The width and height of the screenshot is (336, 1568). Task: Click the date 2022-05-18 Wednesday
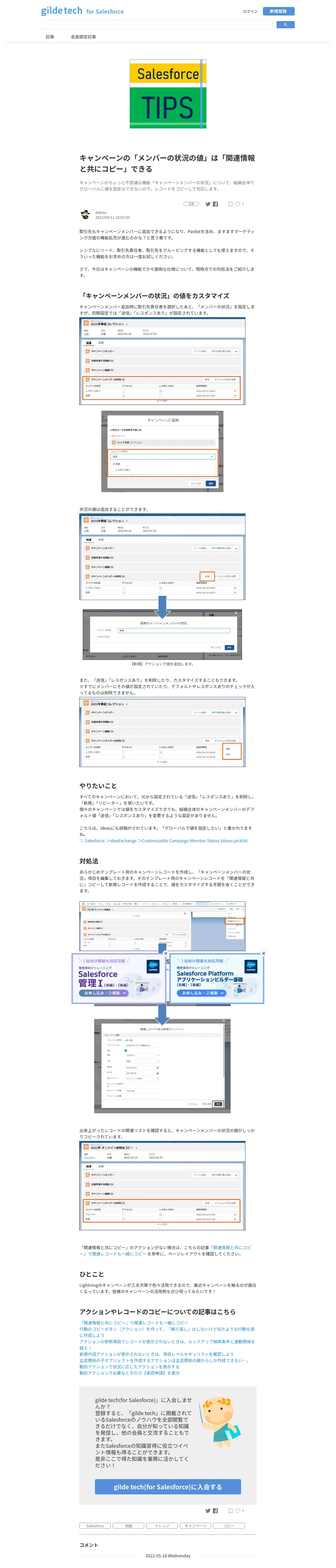(168, 1555)
